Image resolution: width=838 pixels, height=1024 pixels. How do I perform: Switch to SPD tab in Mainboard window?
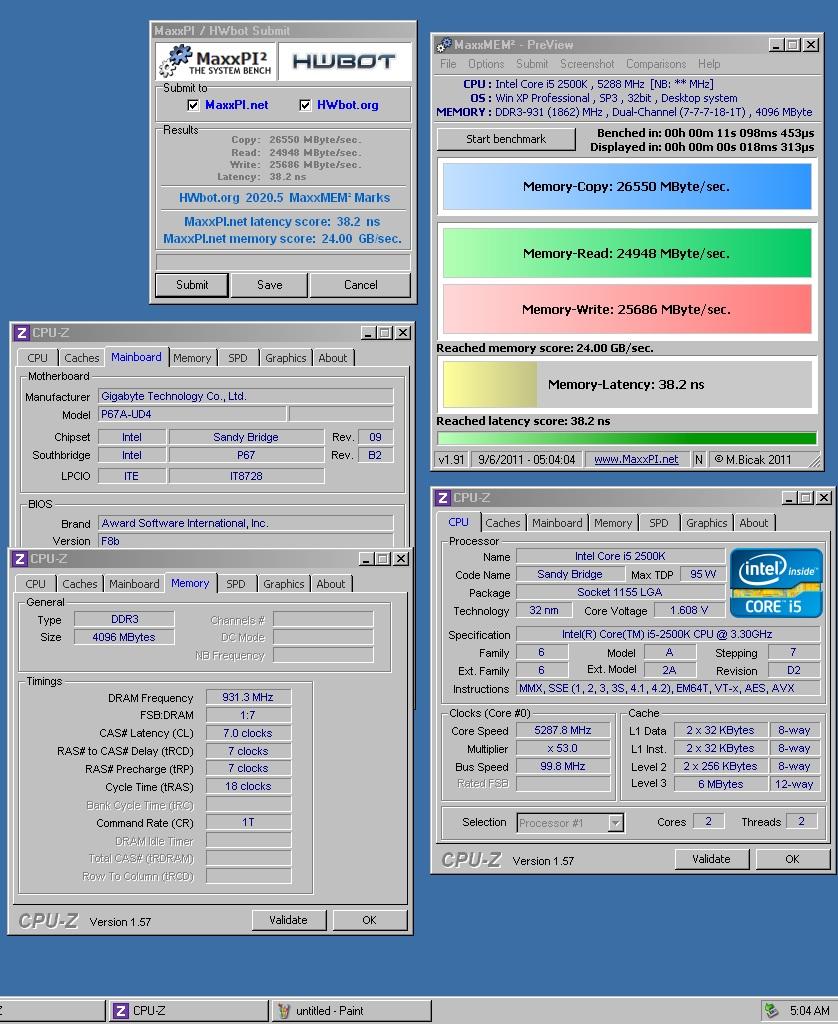[238, 358]
